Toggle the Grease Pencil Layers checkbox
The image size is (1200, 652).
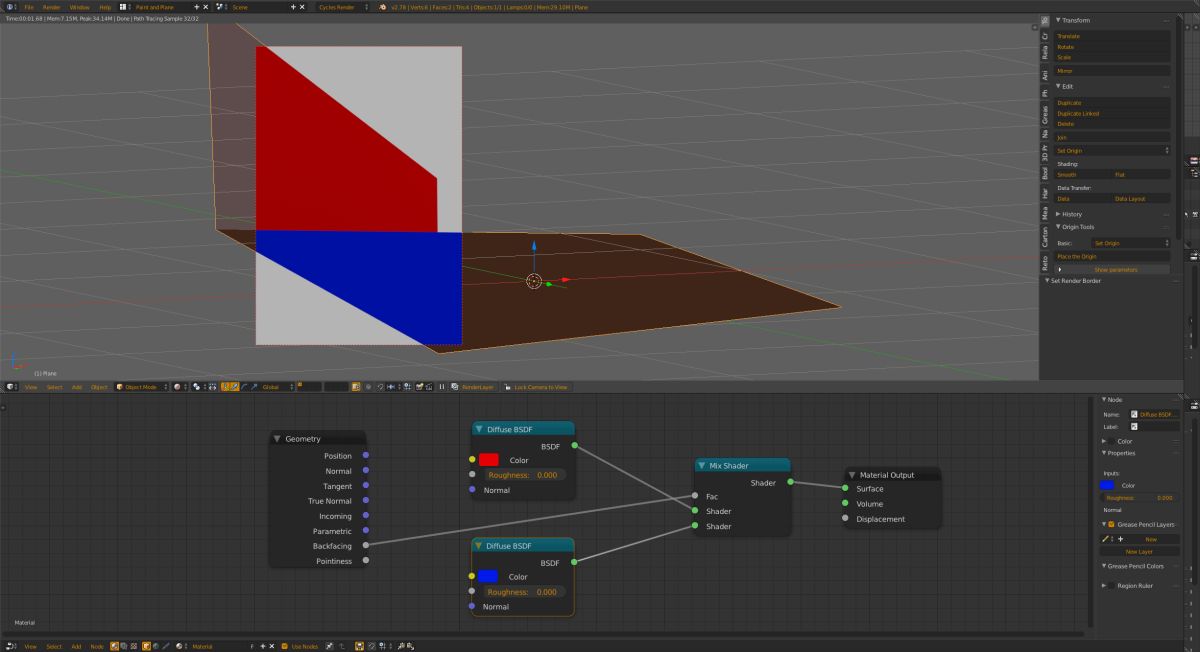[x=1109, y=524]
